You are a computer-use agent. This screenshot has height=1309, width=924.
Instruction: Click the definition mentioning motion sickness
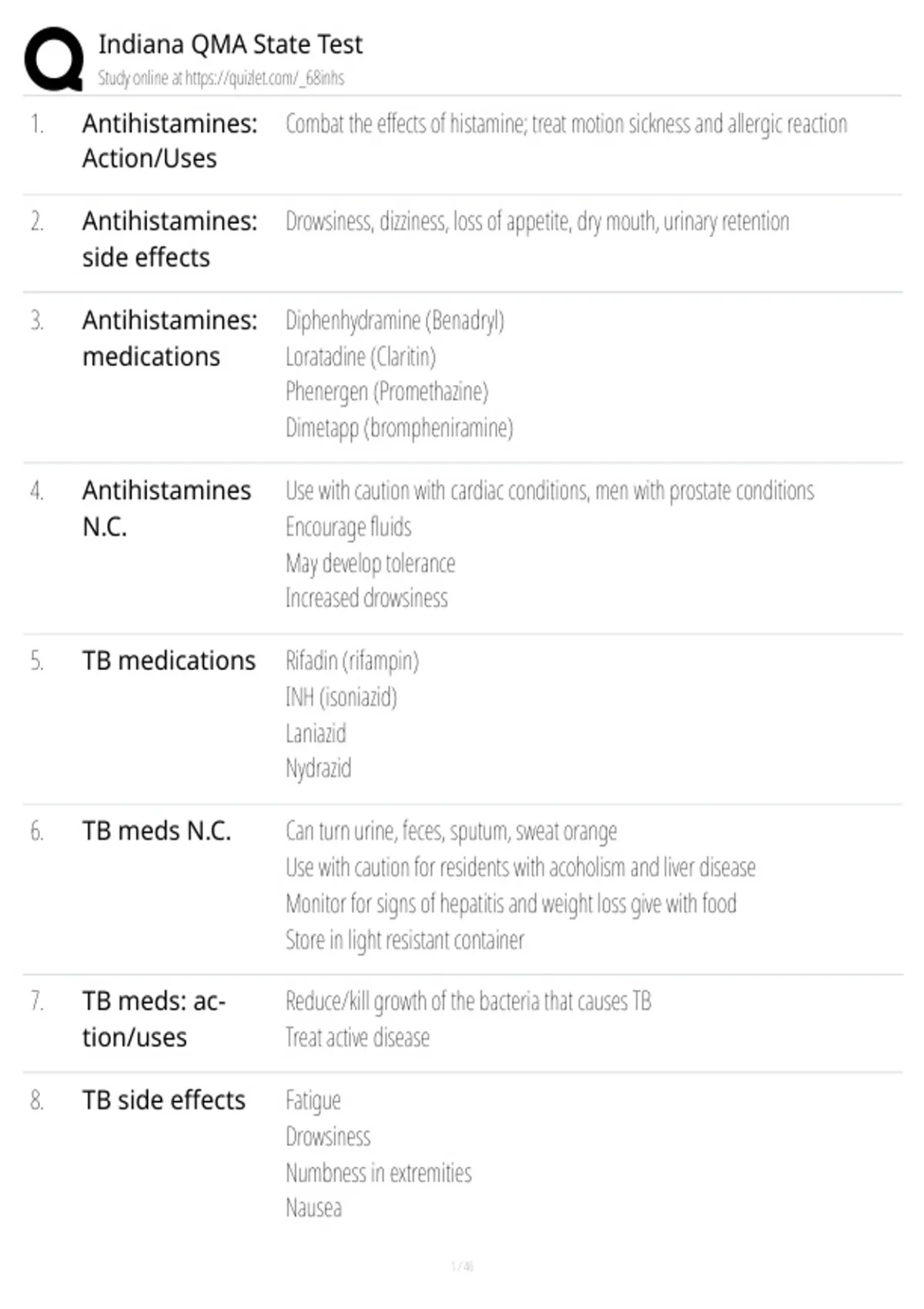[567, 124]
